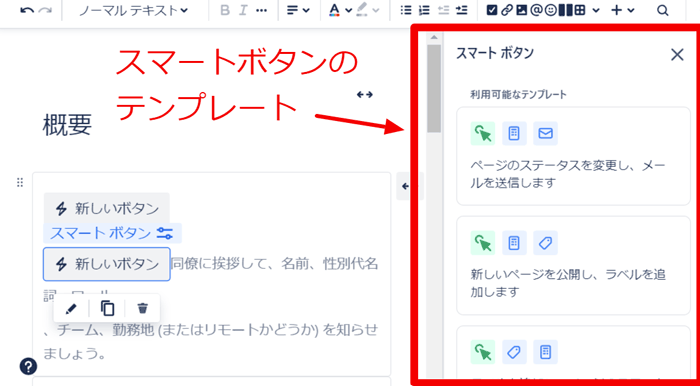Insert a bulleted list
This screenshot has height=386, width=700.
point(405,11)
